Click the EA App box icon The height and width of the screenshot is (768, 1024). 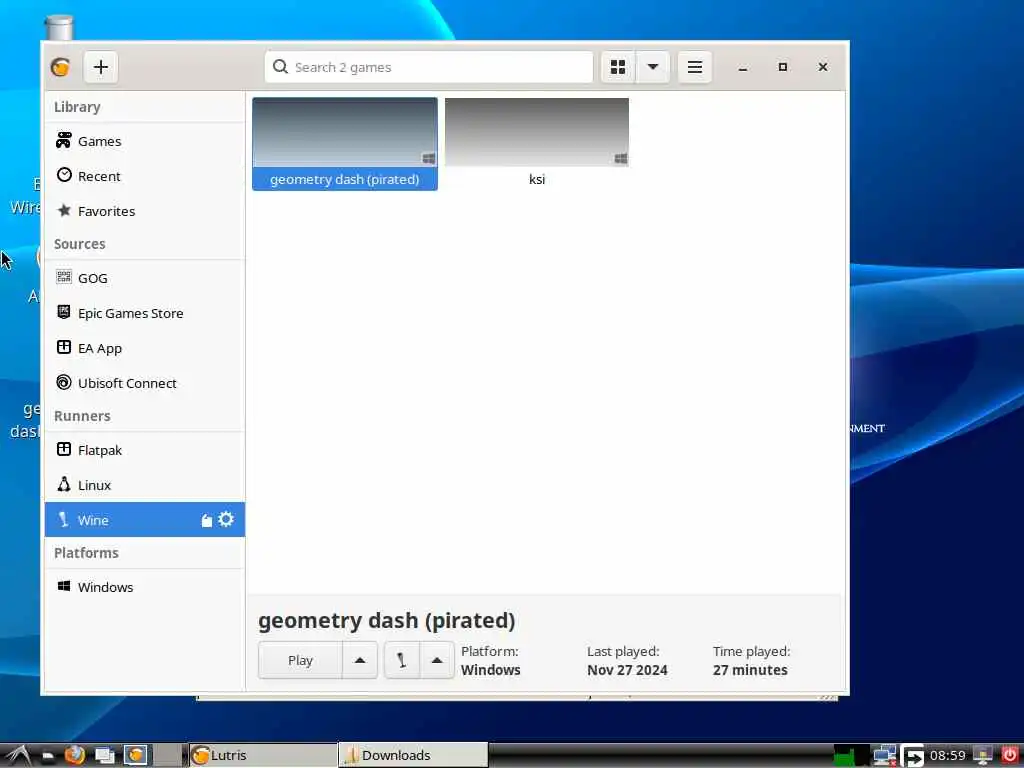(x=63, y=347)
